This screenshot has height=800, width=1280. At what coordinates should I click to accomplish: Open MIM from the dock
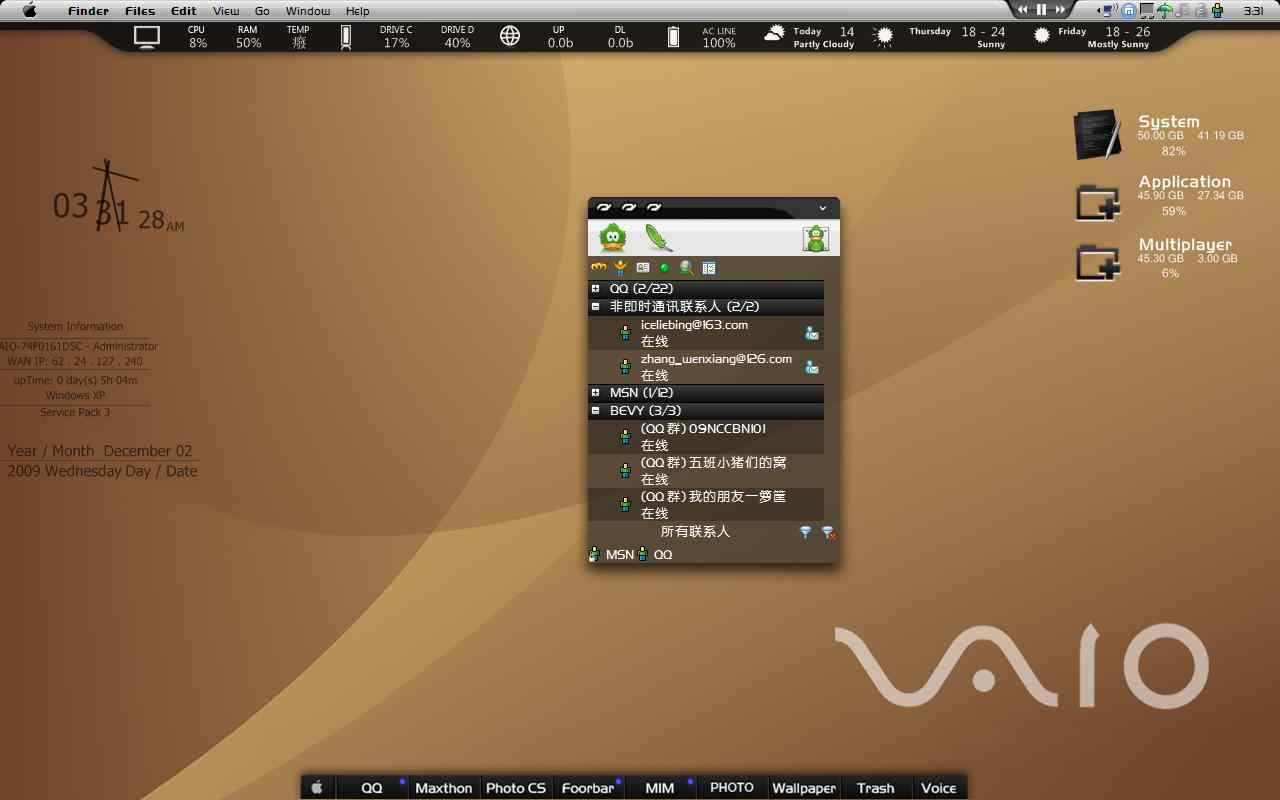[660, 788]
